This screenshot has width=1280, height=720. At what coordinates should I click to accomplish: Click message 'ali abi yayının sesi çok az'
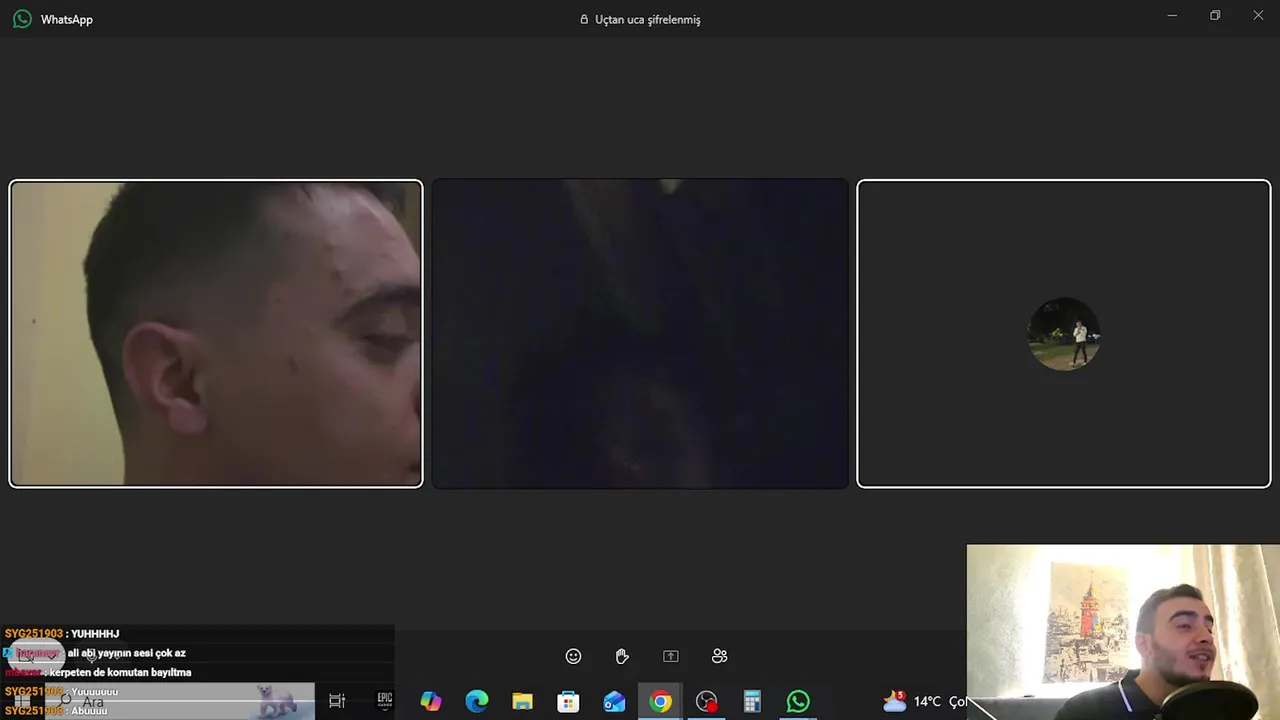(x=127, y=653)
